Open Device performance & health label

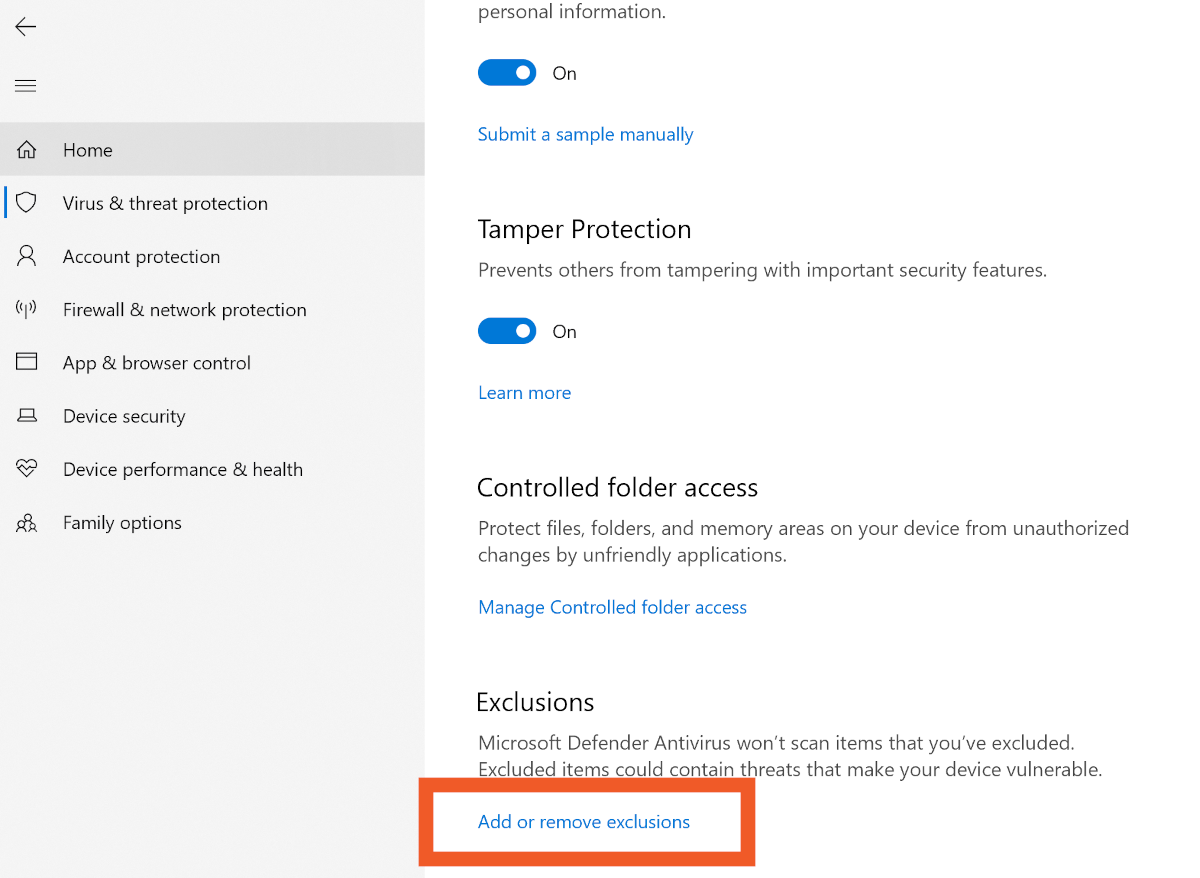pos(182,469)
